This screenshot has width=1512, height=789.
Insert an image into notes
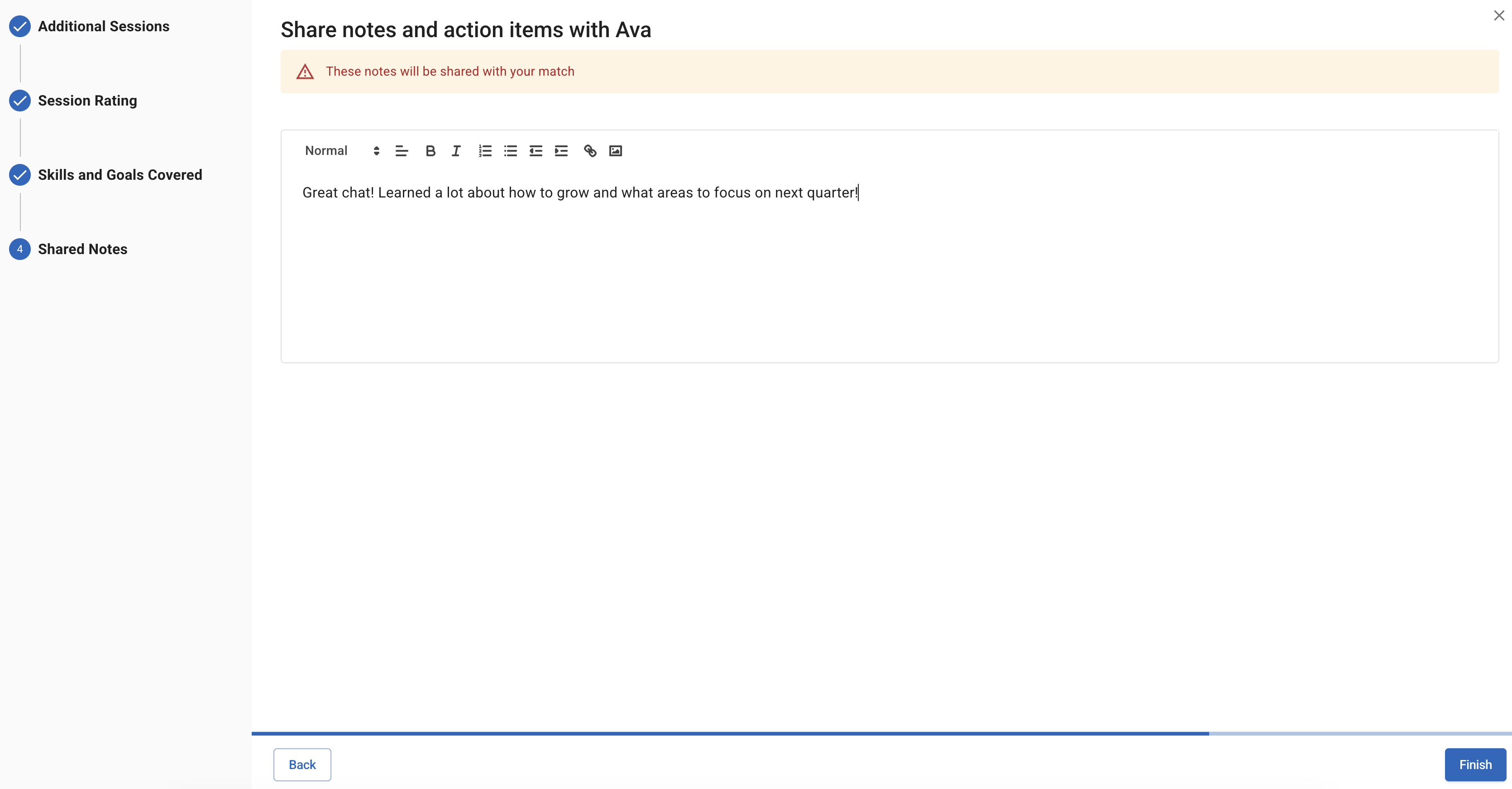(x=615, y=151)
